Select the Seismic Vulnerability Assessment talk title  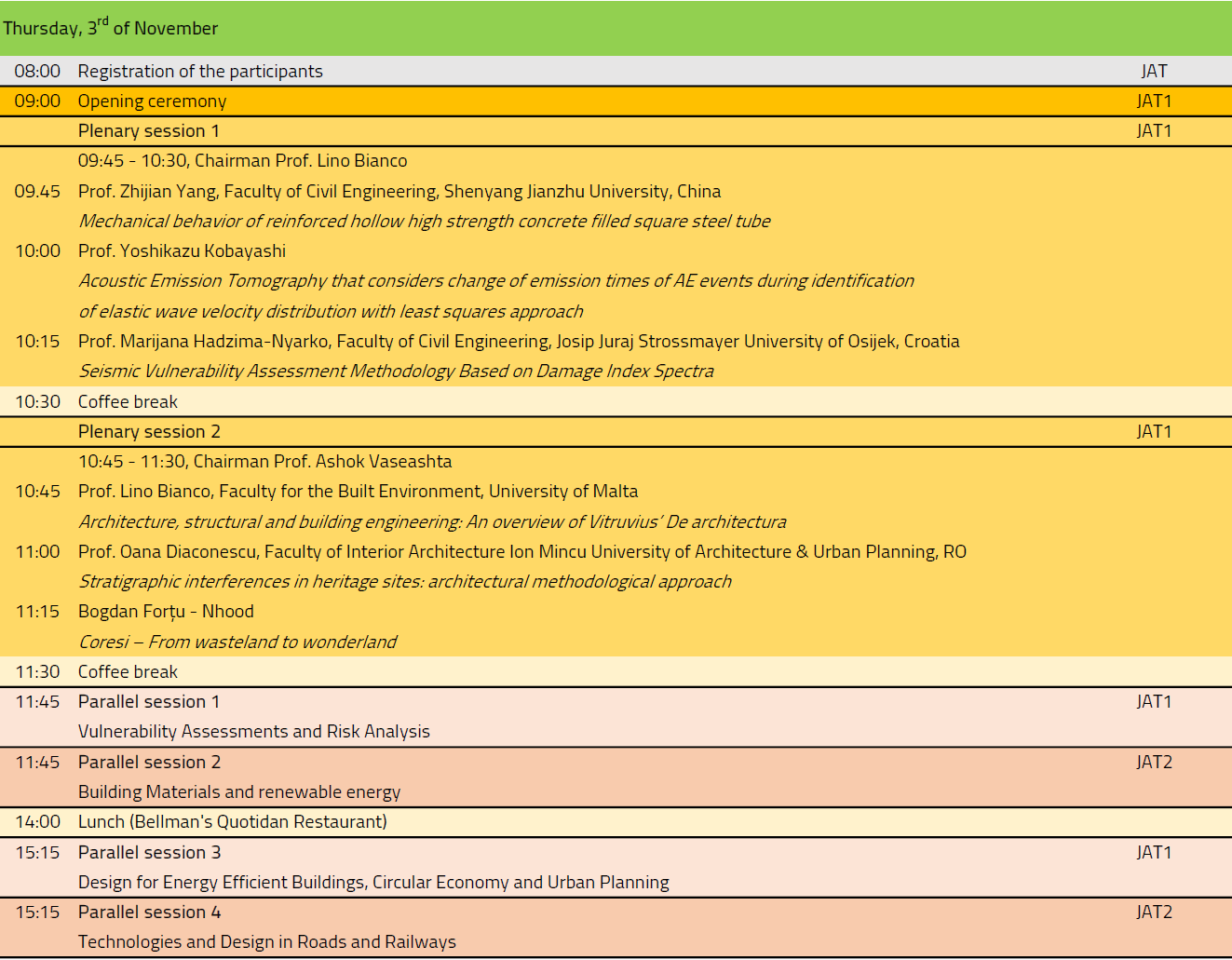point(396,371)
